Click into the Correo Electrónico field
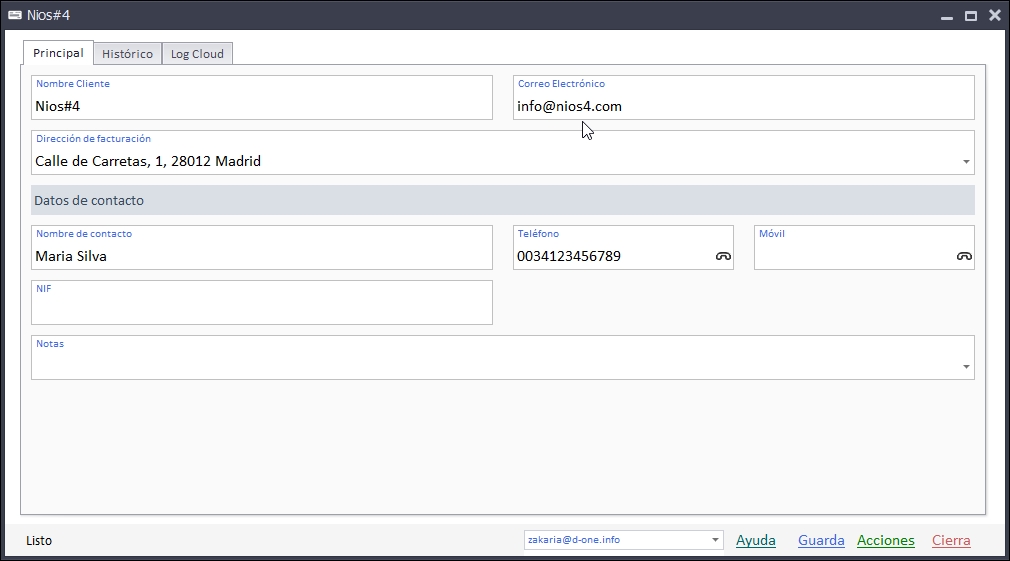 742,106
